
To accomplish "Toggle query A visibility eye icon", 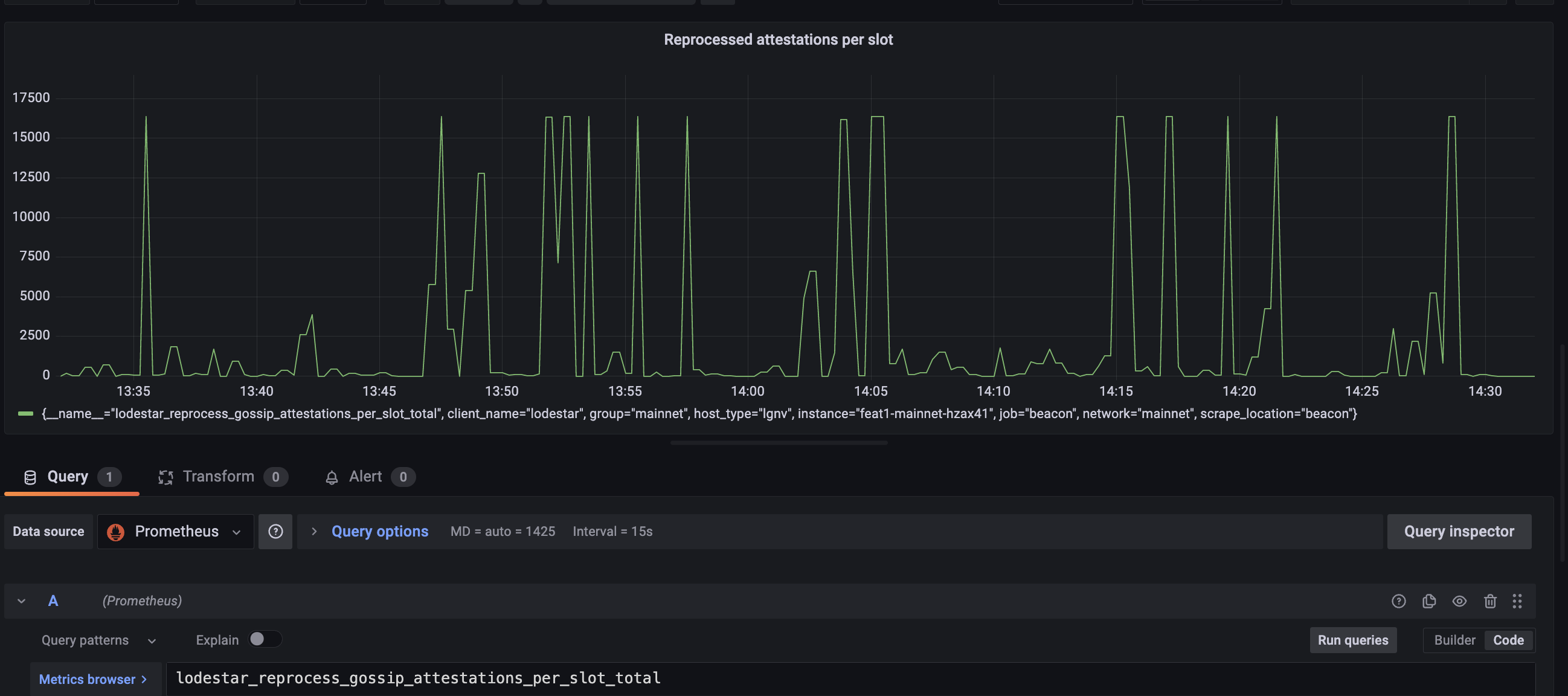I will click(x=1459, y=601).
